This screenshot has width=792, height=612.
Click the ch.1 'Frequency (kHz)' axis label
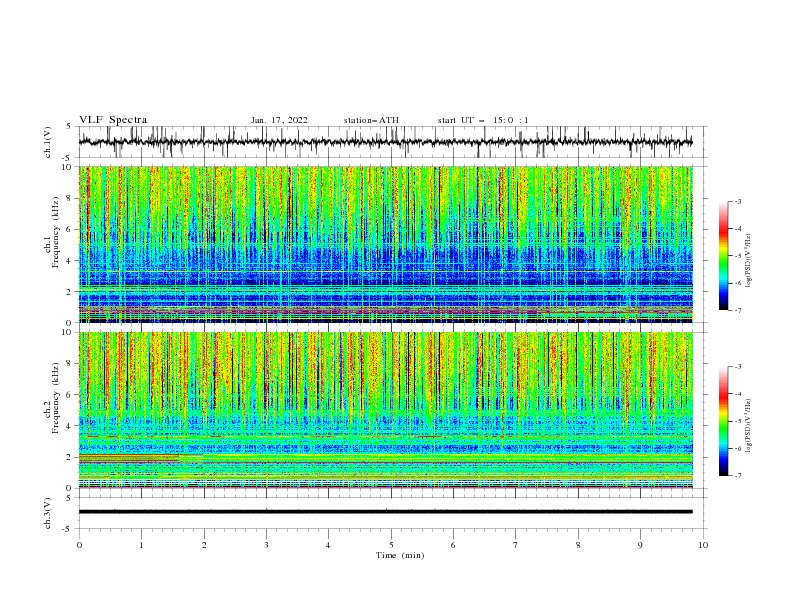pyautogui.click(x=56, y=233)
